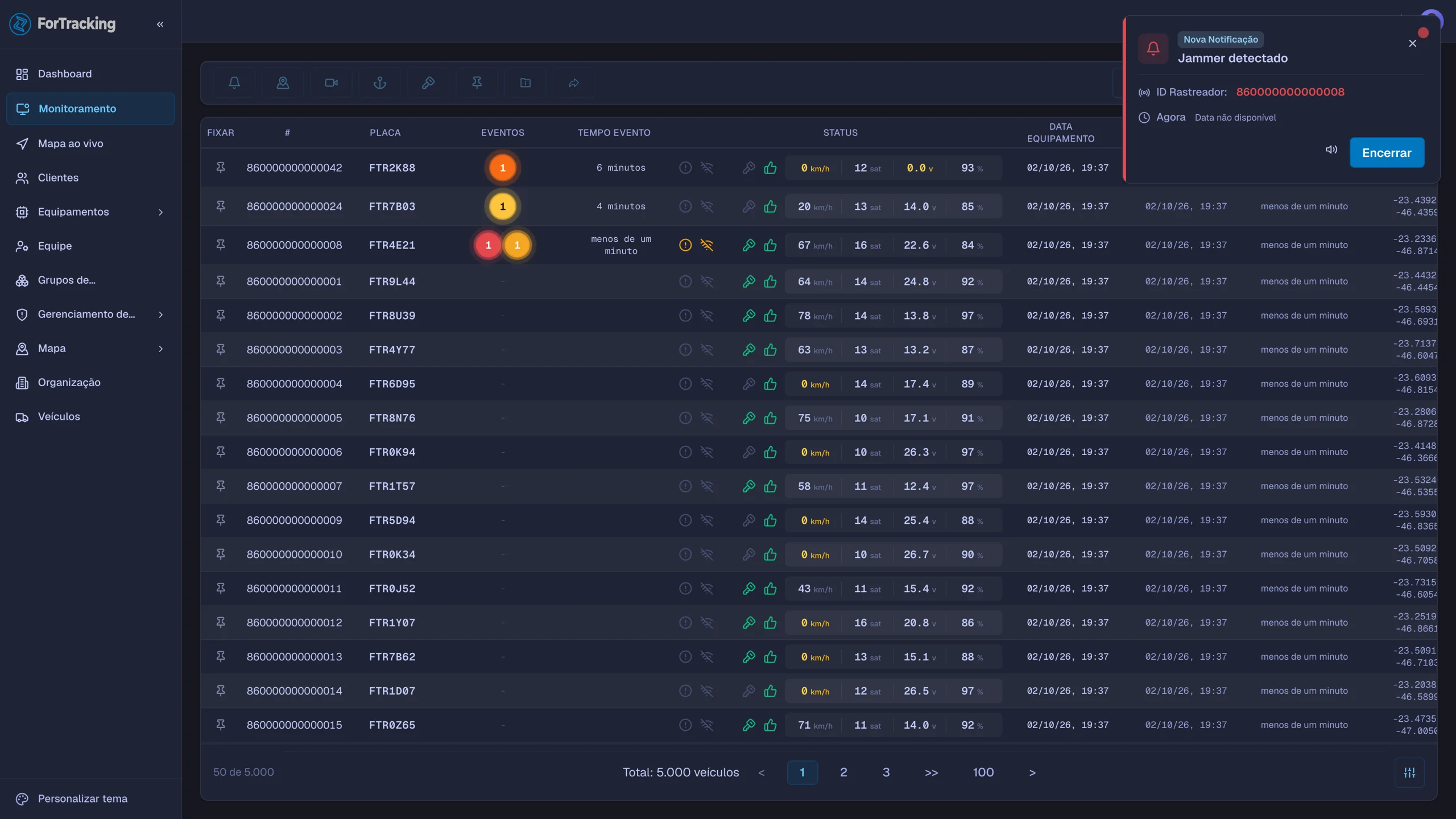Click orange event badge for FTR2K88

click(502, 168)
